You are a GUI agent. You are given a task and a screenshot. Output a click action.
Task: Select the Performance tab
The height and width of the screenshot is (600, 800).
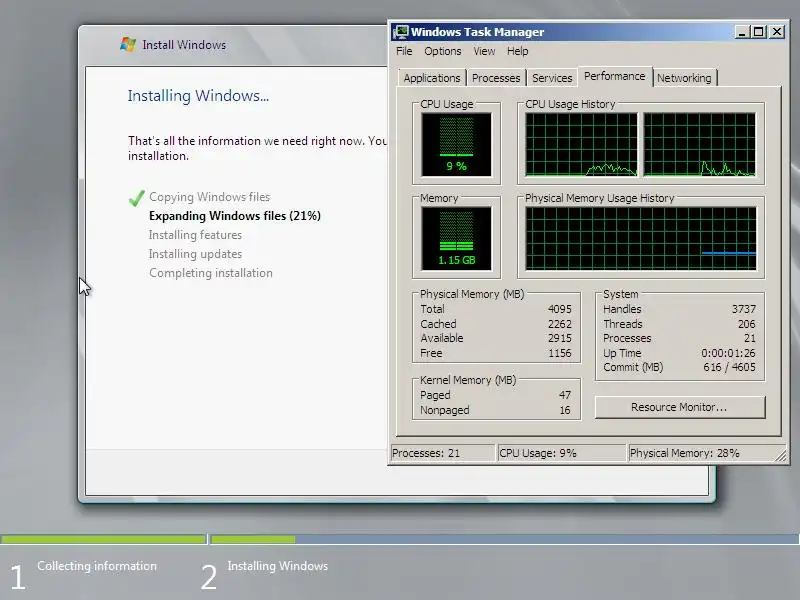(x=614, y=77)
